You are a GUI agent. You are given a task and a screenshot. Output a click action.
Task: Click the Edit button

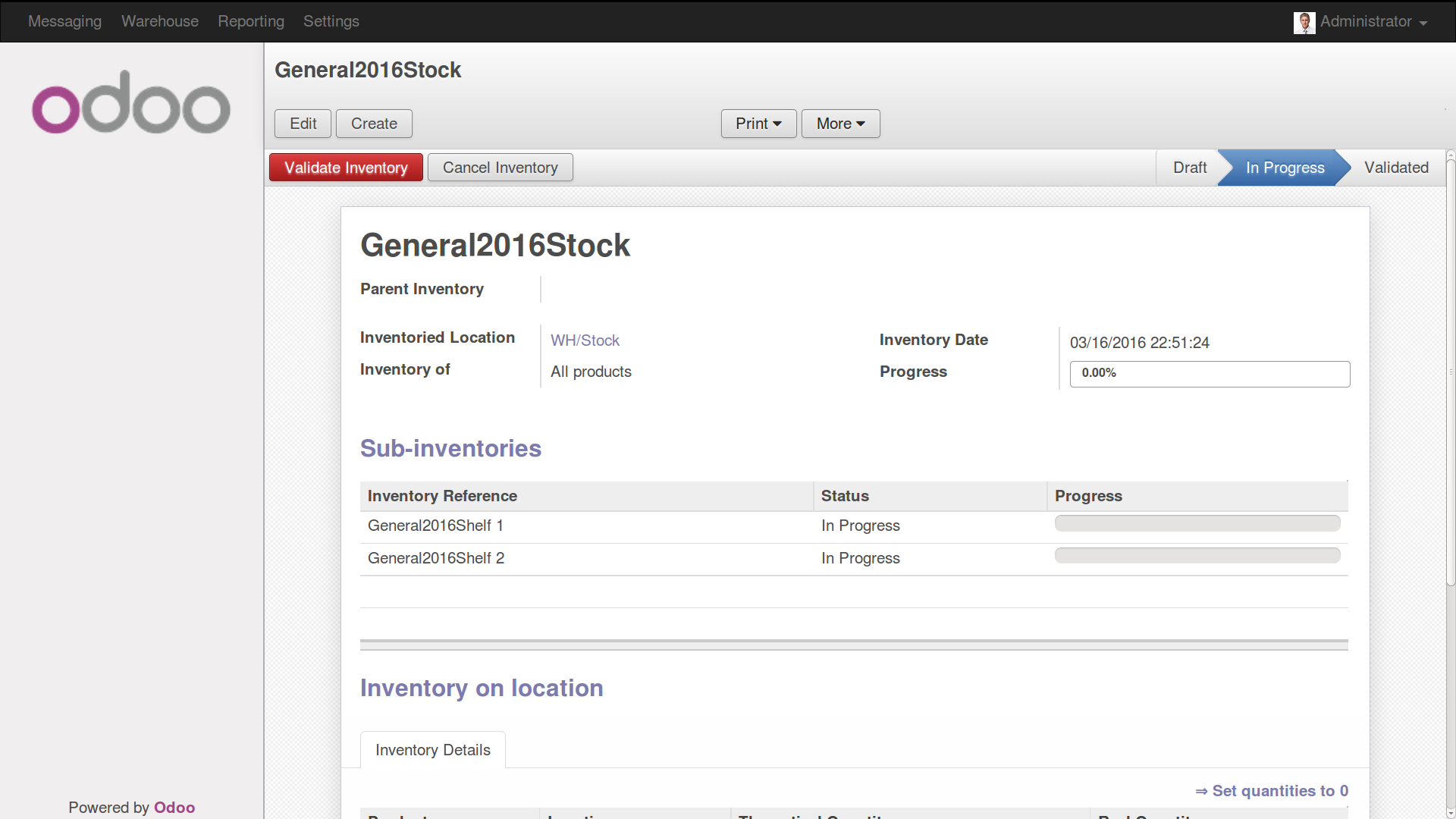coord(303,124)
